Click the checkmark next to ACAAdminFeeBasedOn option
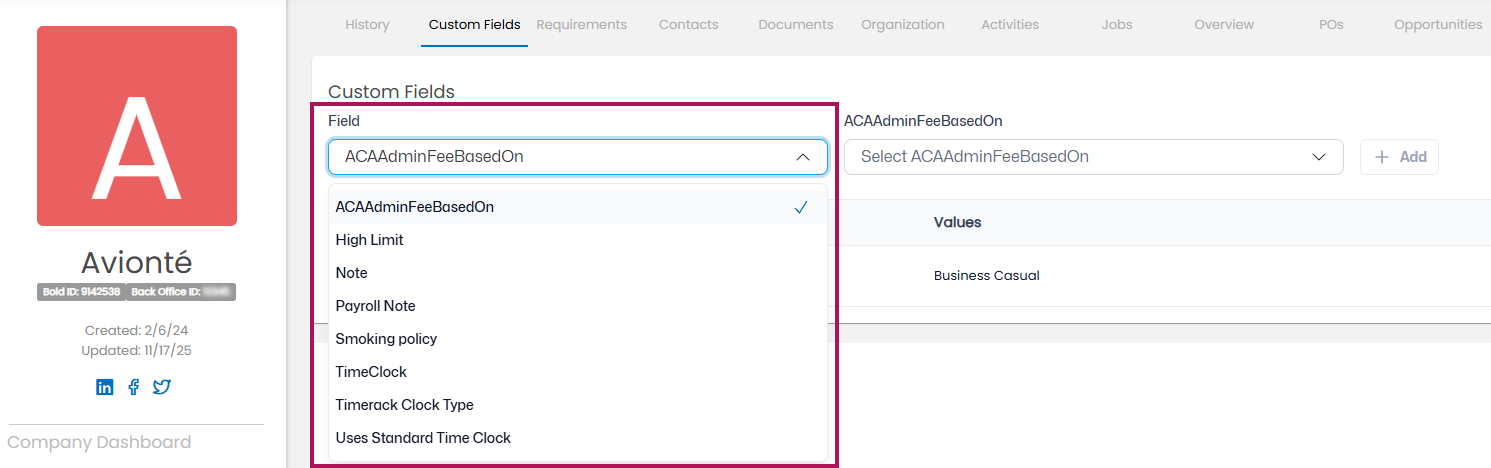Screen dimensions: 1491x468 click(x=801, y=207)
